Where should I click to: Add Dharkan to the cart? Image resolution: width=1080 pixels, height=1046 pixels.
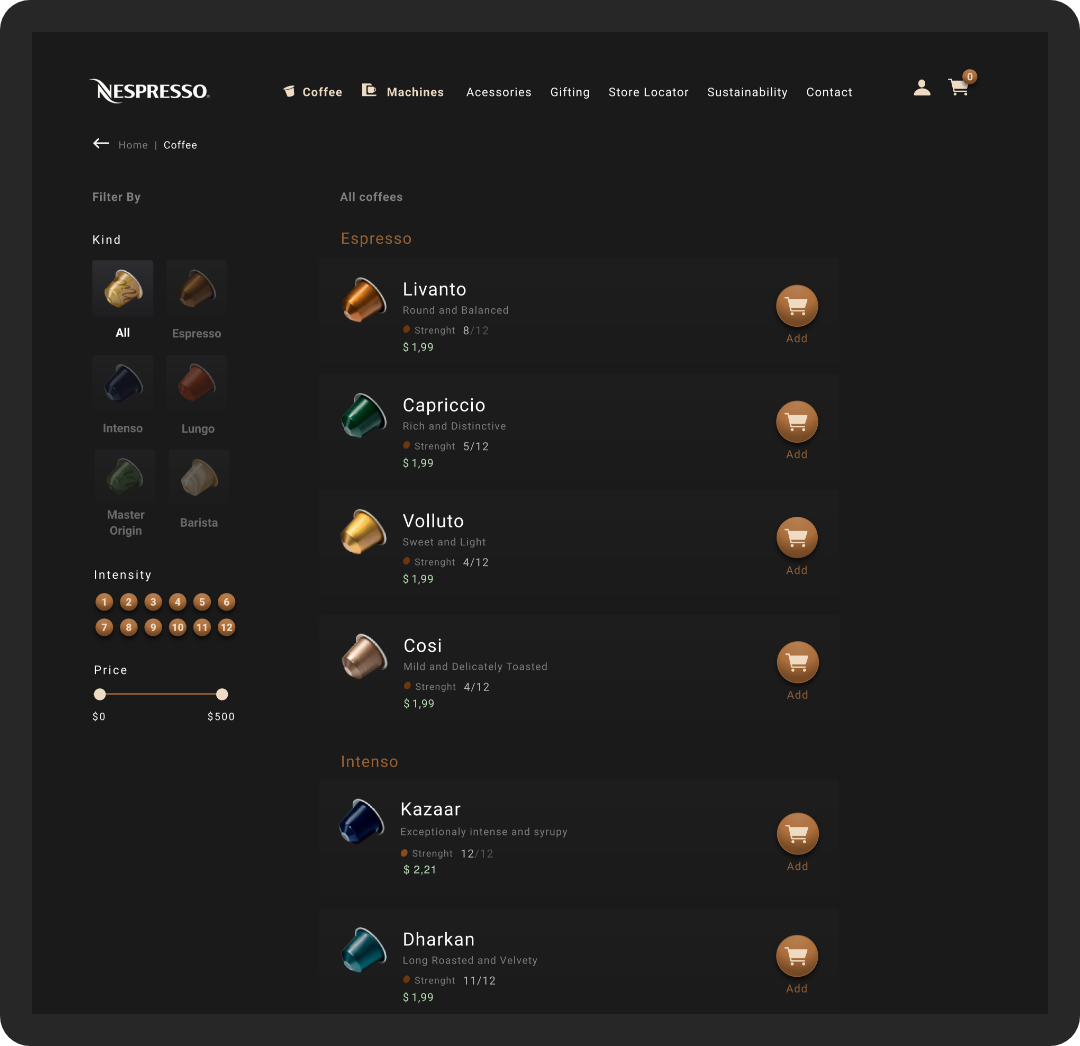(x=797, y=956)
